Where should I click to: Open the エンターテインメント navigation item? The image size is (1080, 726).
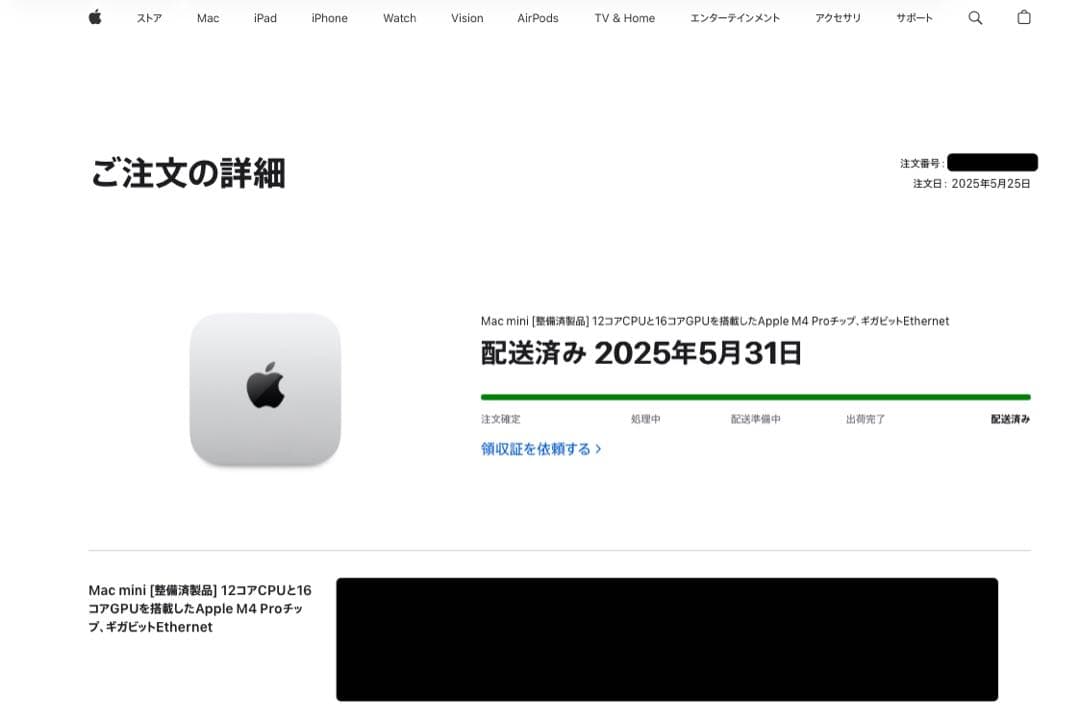point(735,17)
